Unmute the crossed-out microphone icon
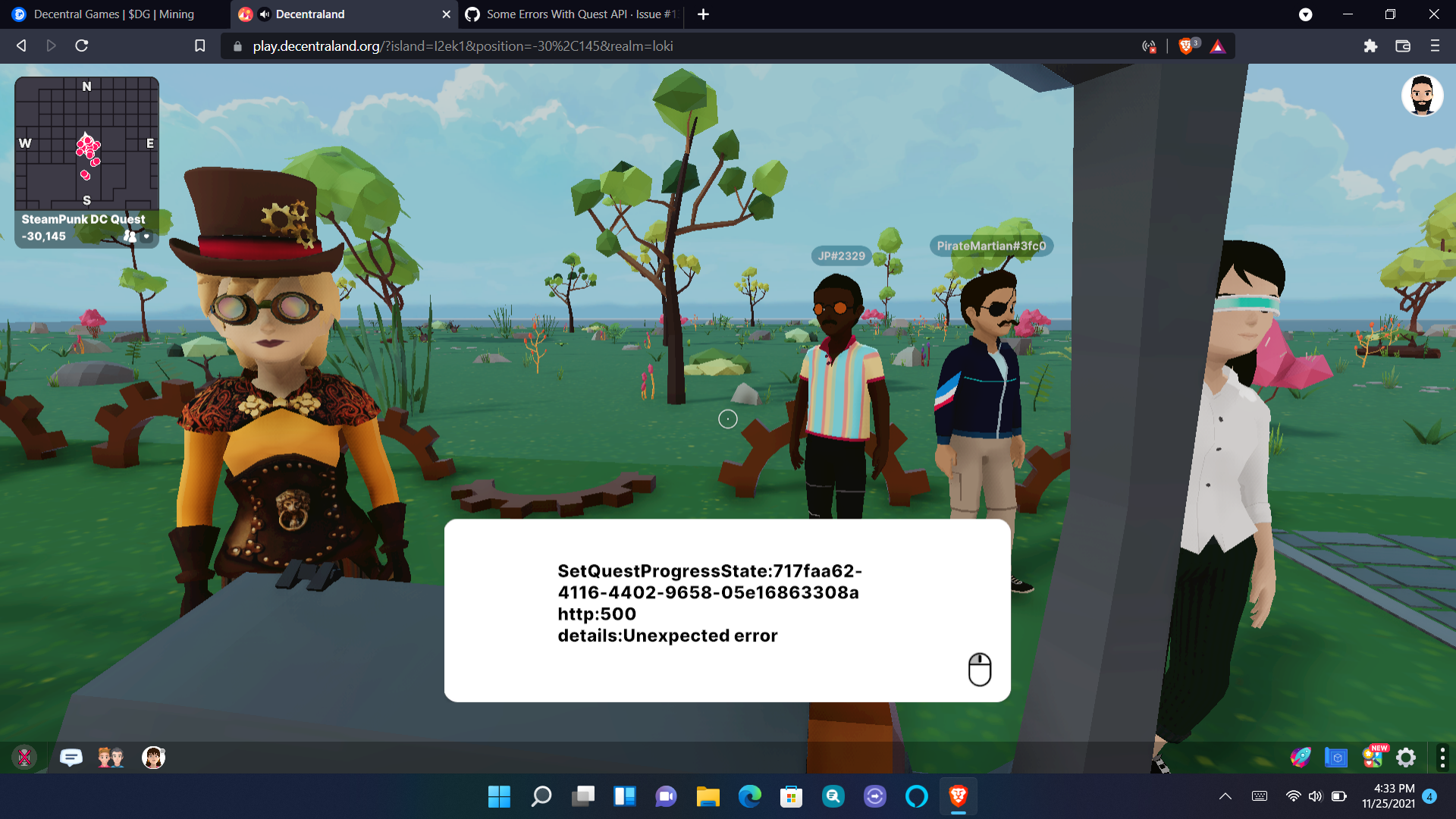Image resolution: width=1456 pixels, height=819 pixels. pos(25,758)
